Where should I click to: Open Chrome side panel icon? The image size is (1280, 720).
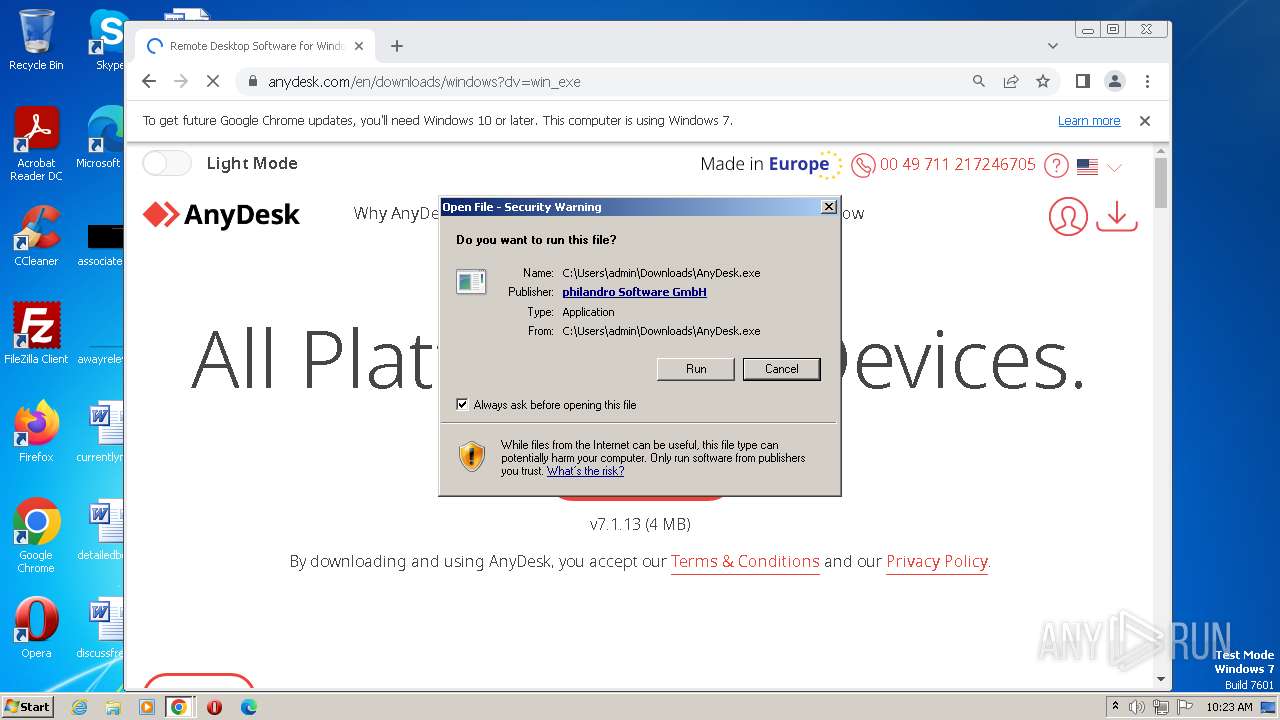(x=1082, y=81)
